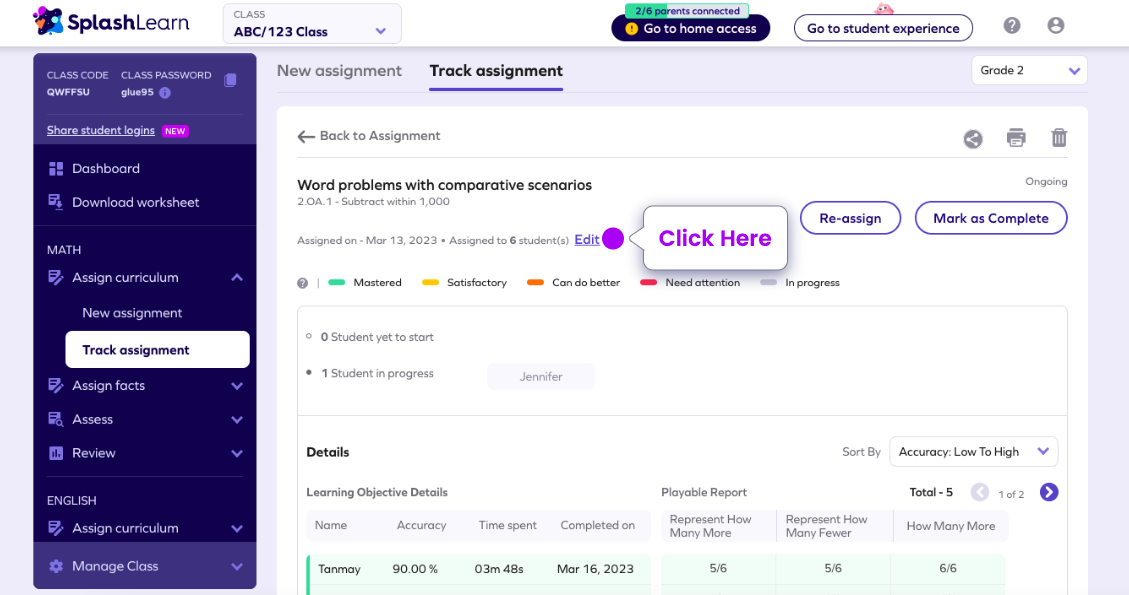
Task: Switch to the New assignment tab
Action: coord(339,71)
